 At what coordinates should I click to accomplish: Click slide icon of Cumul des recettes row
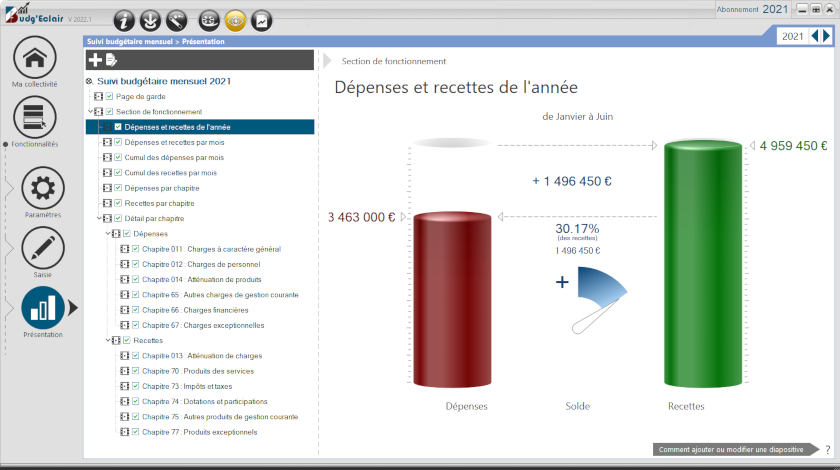(107, 173)
